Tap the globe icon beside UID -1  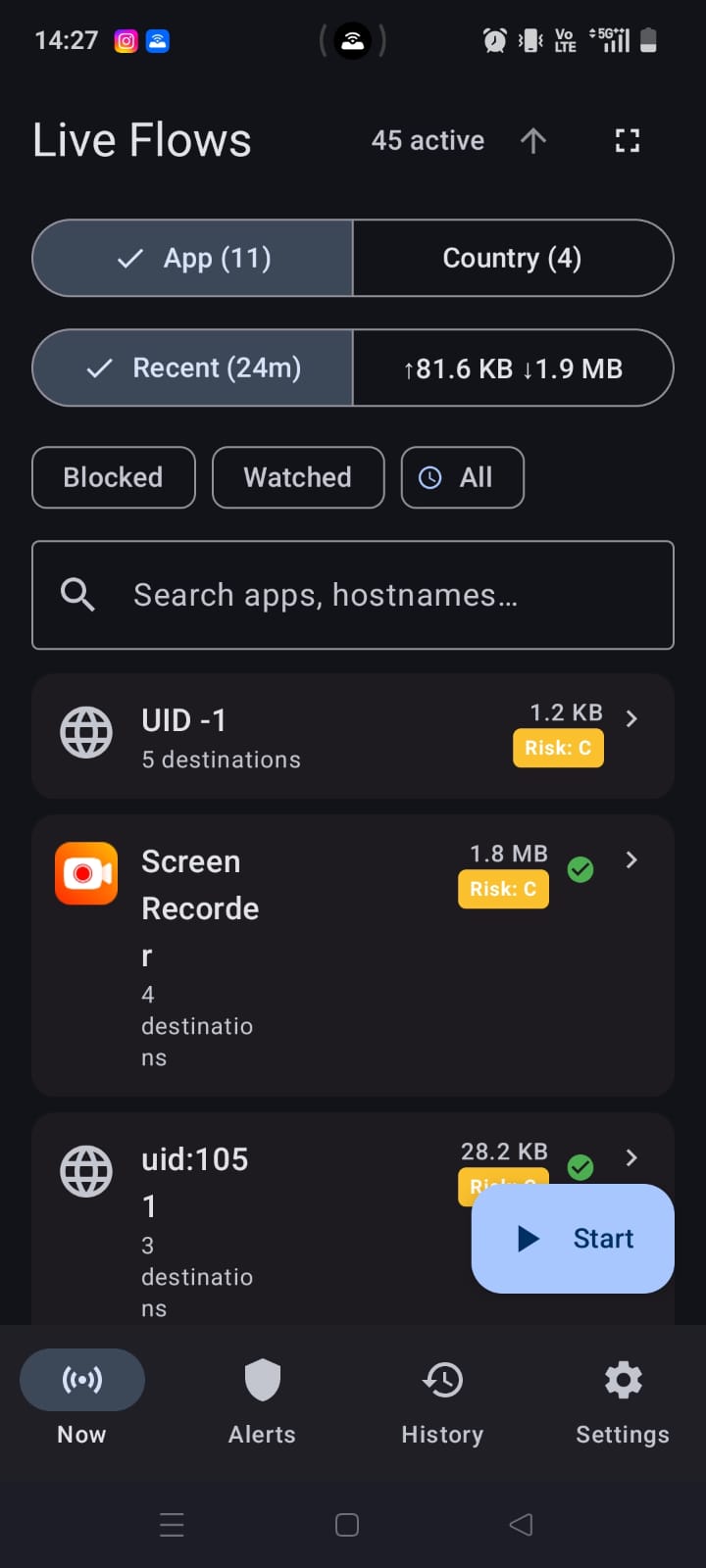(x=86, y=732)
